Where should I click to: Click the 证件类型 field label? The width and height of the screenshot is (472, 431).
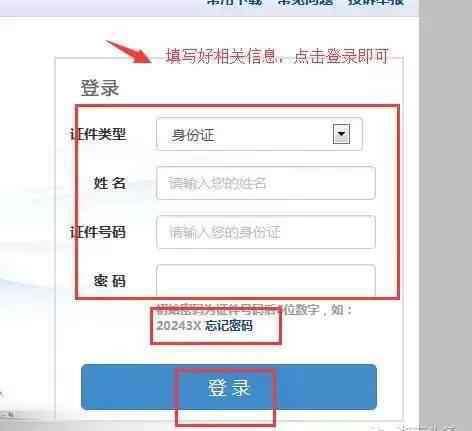click(x=98, y=134)
